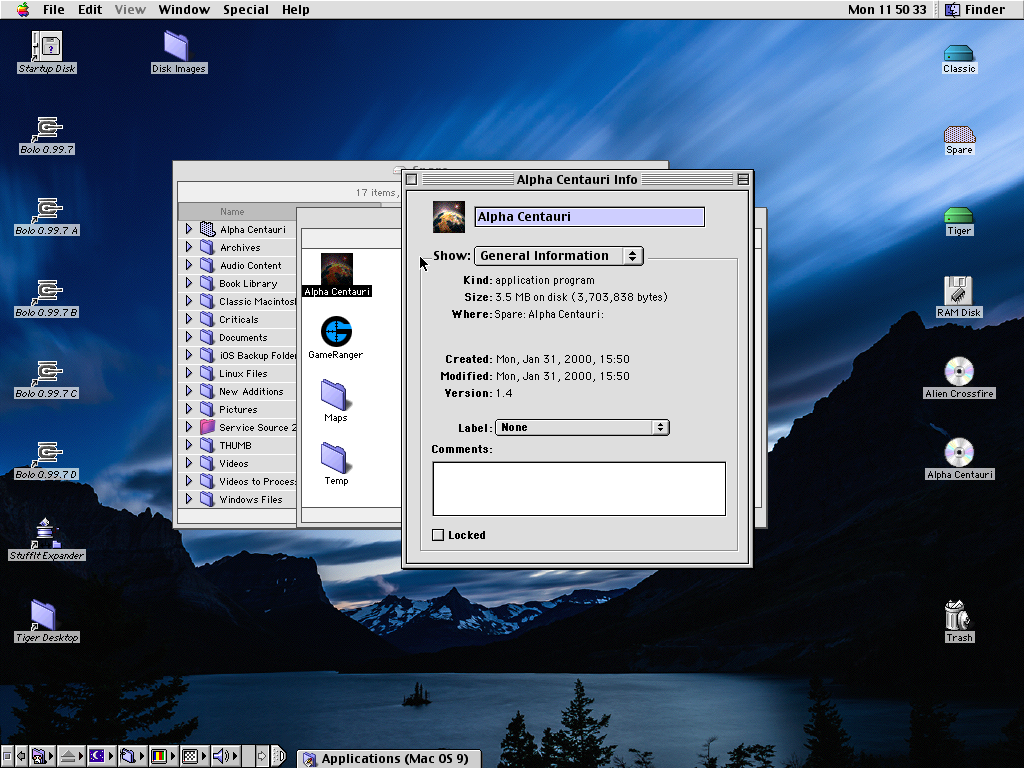Open the Stuffit Expander desktop icon
Viewport: 1024px width, 768px height.
pyautogui.click(x=46, y=533)
